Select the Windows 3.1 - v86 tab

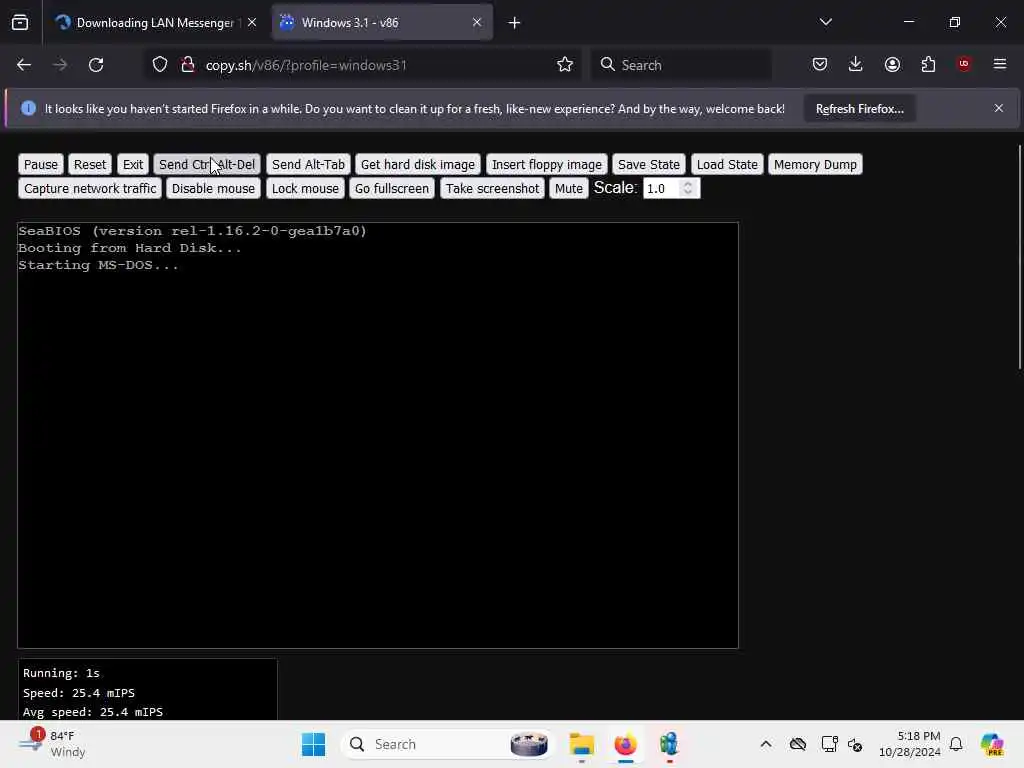click(383, 22)
